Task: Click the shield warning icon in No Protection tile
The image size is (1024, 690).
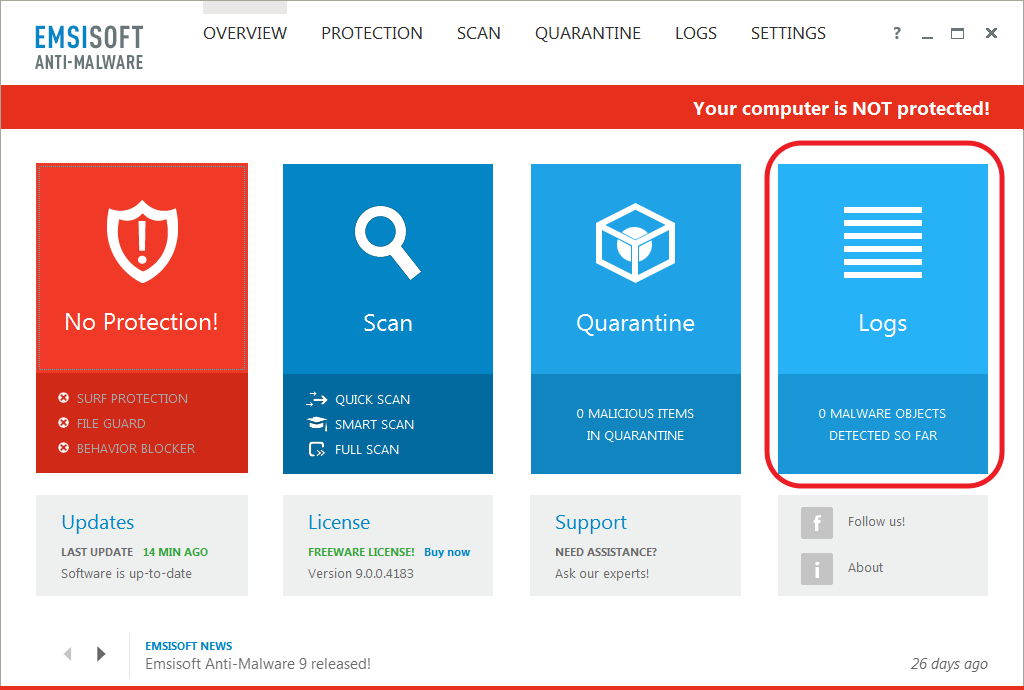Action: point(142,242)
